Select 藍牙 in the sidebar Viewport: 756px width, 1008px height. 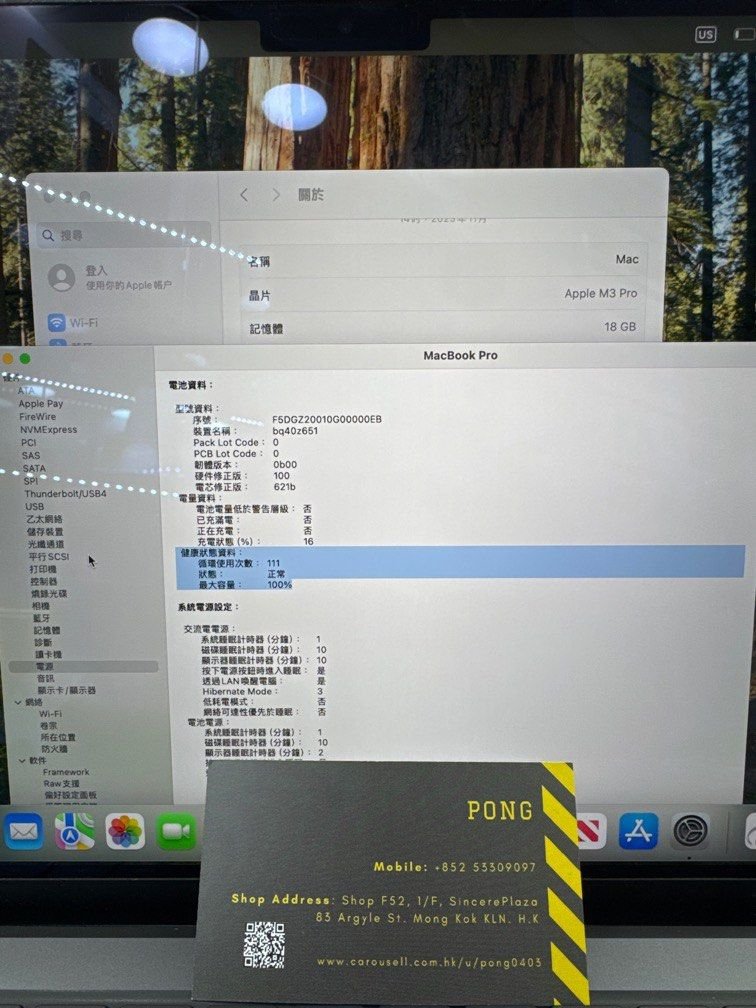(41, 618)
